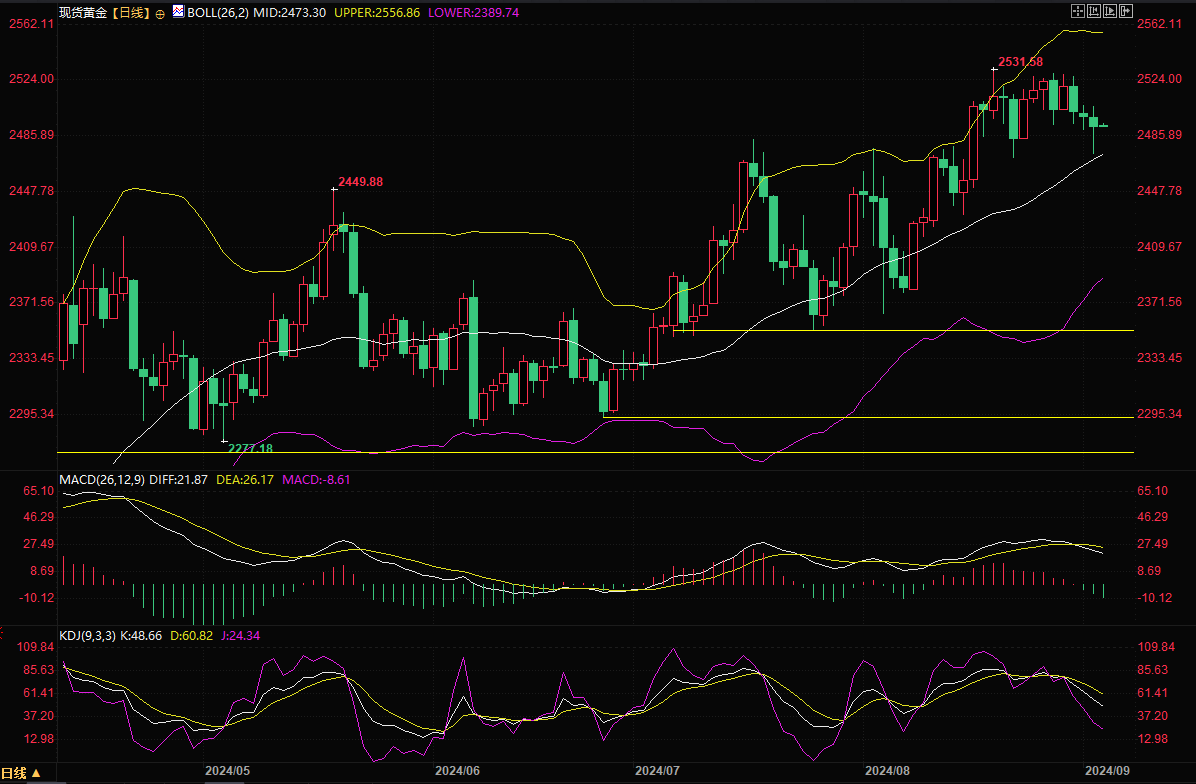Click the 2449.88 peak price label

(x=360, y=182)
